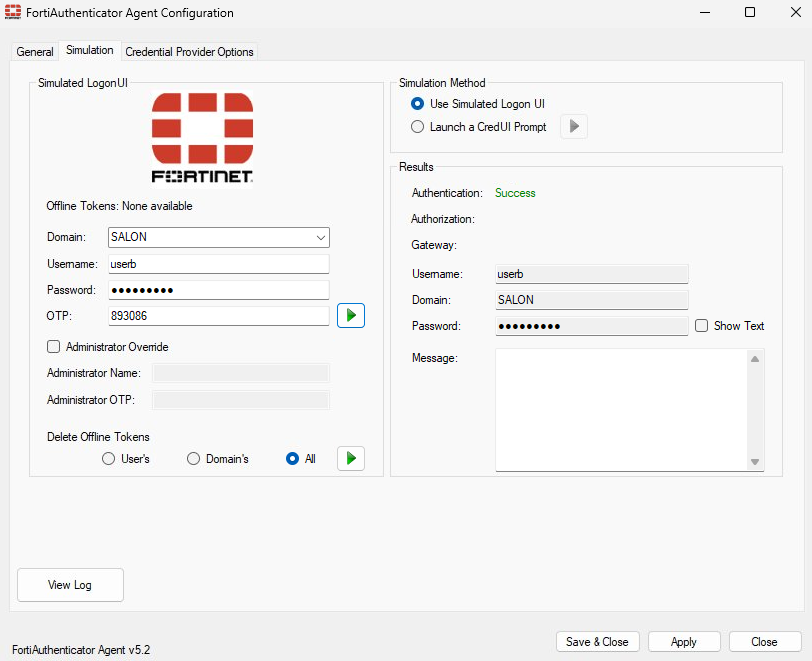Click the Delete Offline Tokens play button
This screenshot has height=661, width=812.
click(x=350, y=458)
